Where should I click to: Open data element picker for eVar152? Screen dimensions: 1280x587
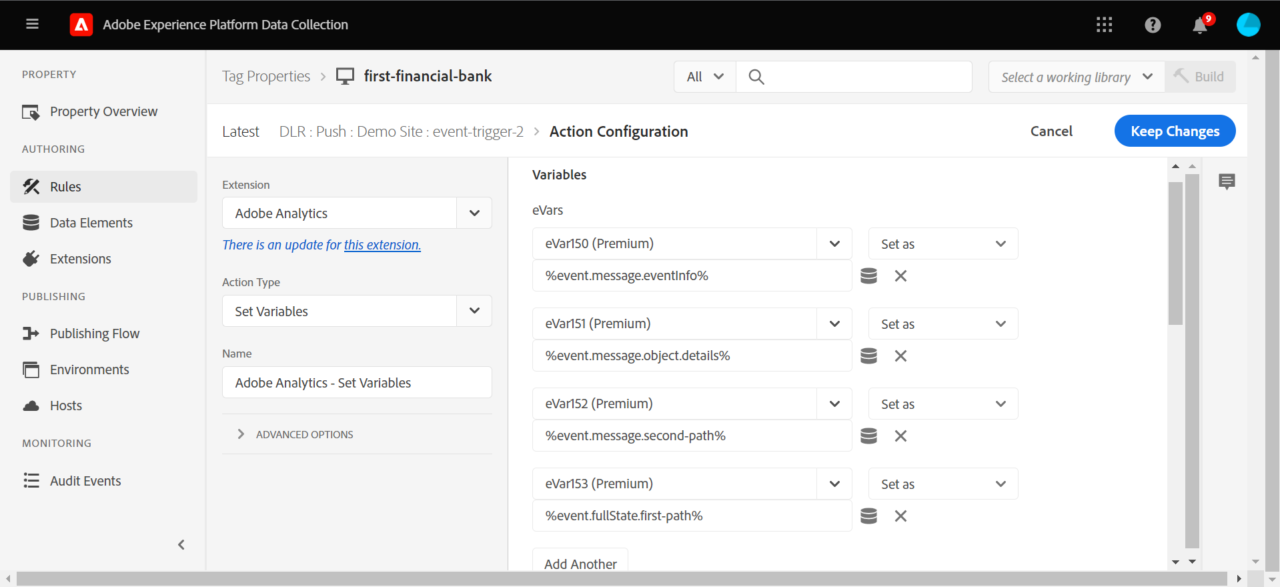(x=869, y=436)
